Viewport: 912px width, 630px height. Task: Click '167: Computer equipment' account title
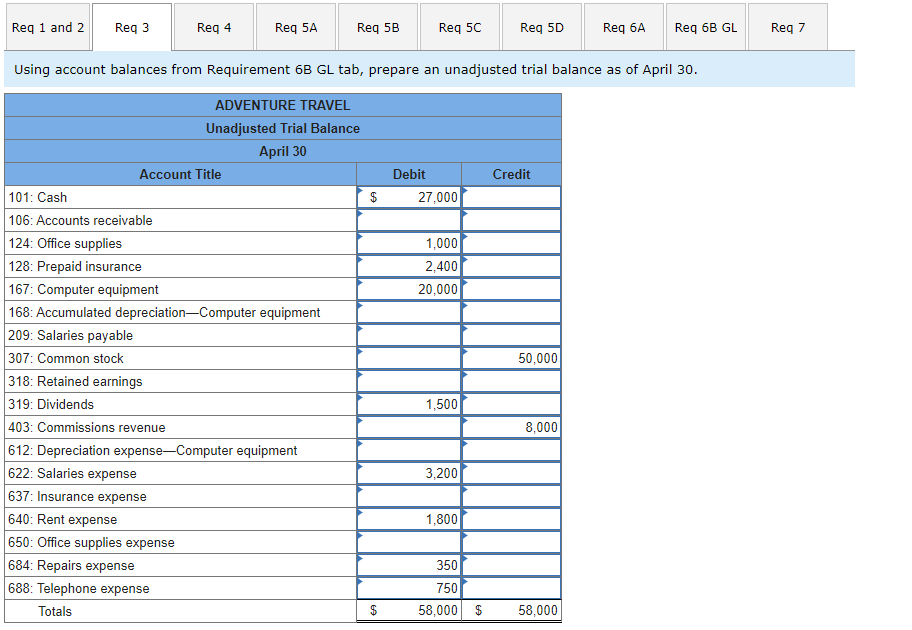83,290
